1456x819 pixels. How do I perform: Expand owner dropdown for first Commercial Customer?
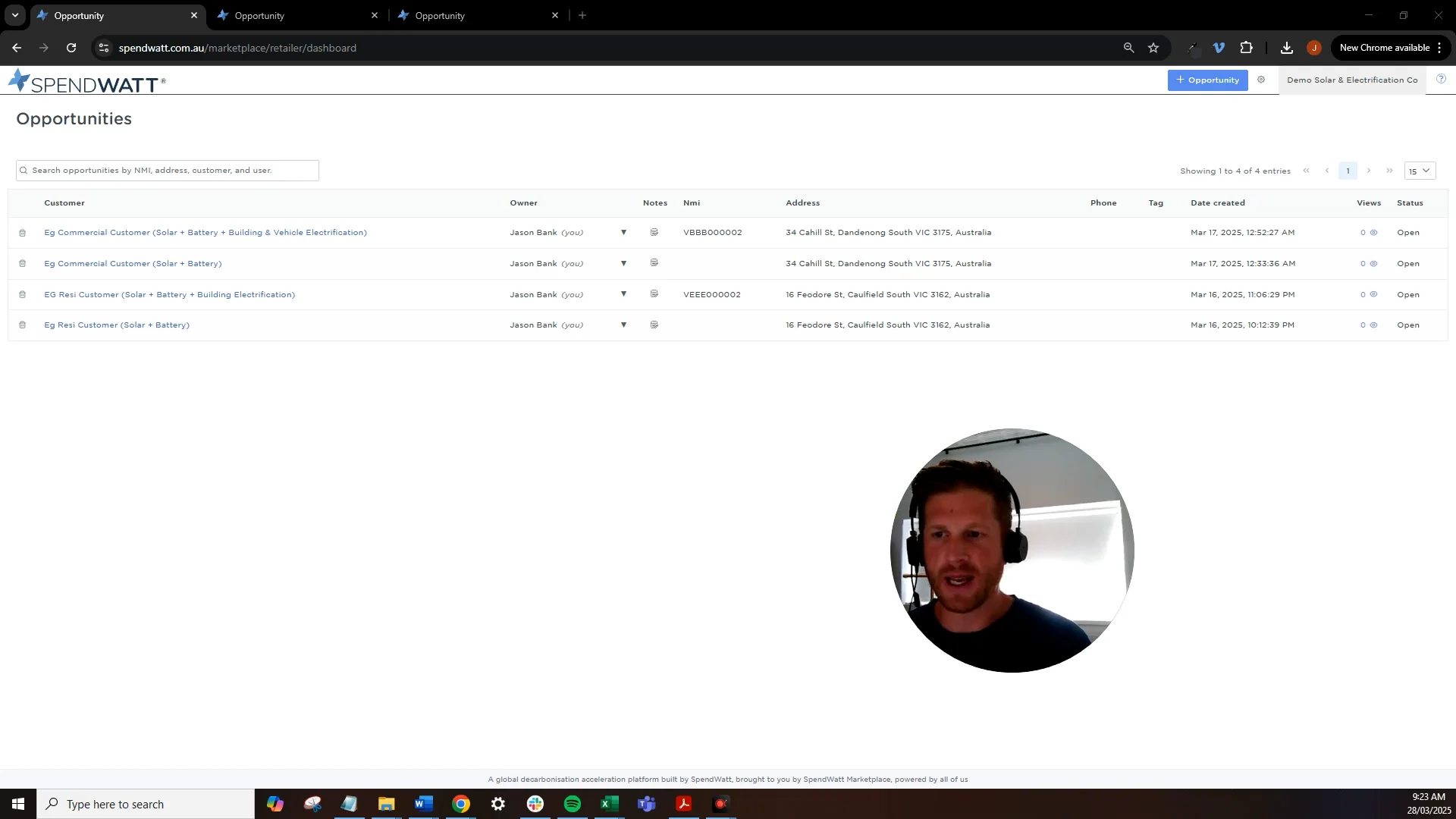click(623, 233)
